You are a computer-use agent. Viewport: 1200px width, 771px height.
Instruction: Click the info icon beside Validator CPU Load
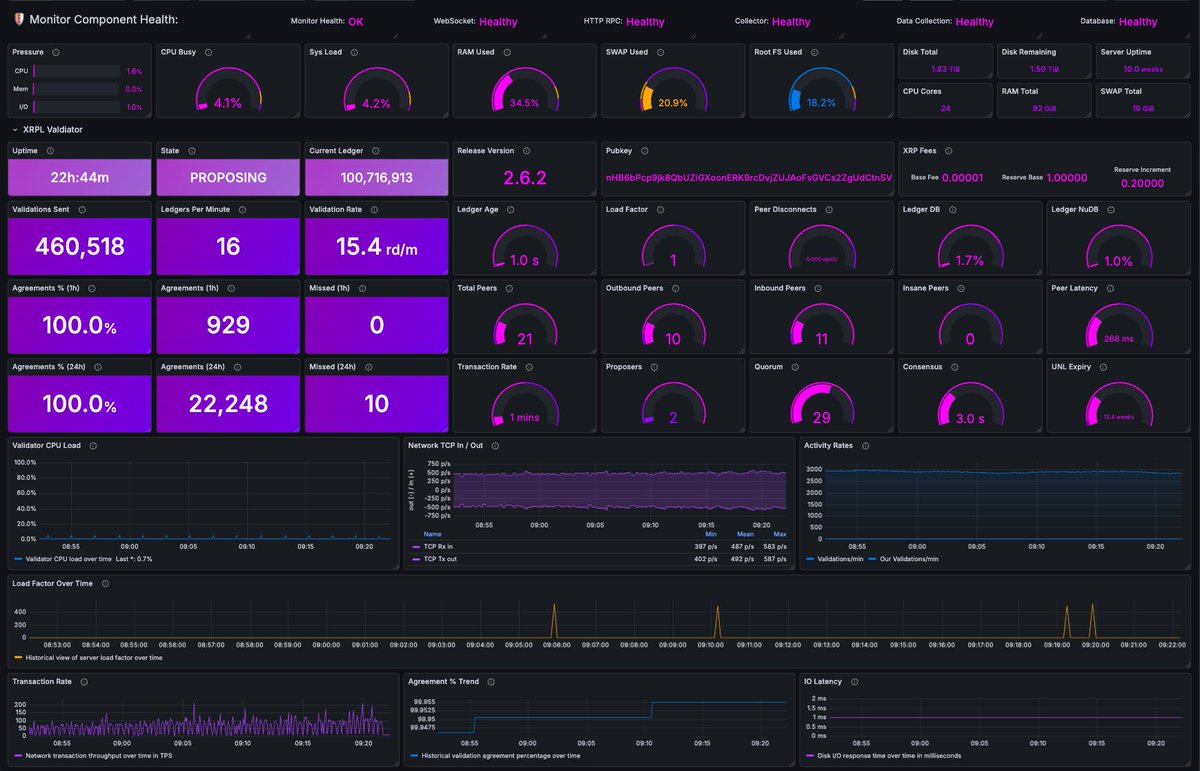pyautogui.click(x=93, y=445)
